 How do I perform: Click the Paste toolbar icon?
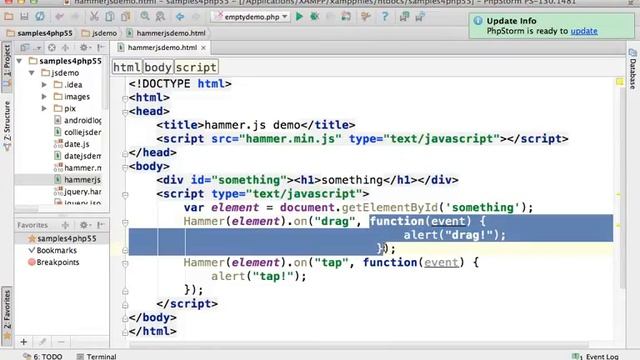[x=125, y=17]
